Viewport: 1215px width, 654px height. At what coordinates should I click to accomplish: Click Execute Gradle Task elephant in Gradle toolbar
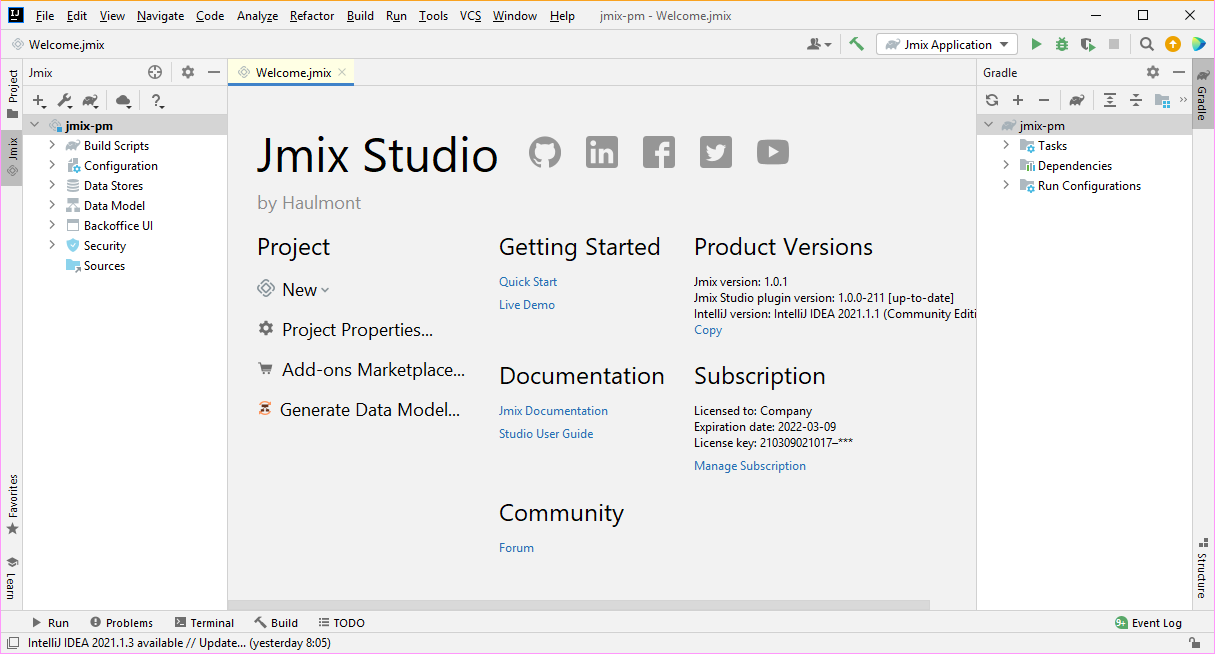click(1077, 100)
